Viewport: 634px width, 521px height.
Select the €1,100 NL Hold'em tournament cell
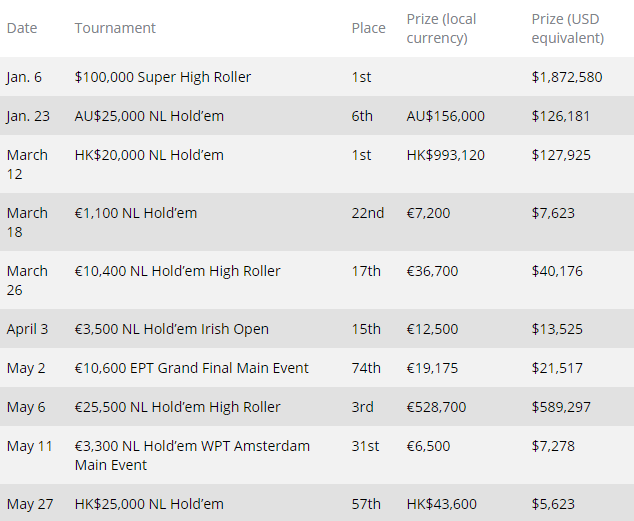[136, 213]
